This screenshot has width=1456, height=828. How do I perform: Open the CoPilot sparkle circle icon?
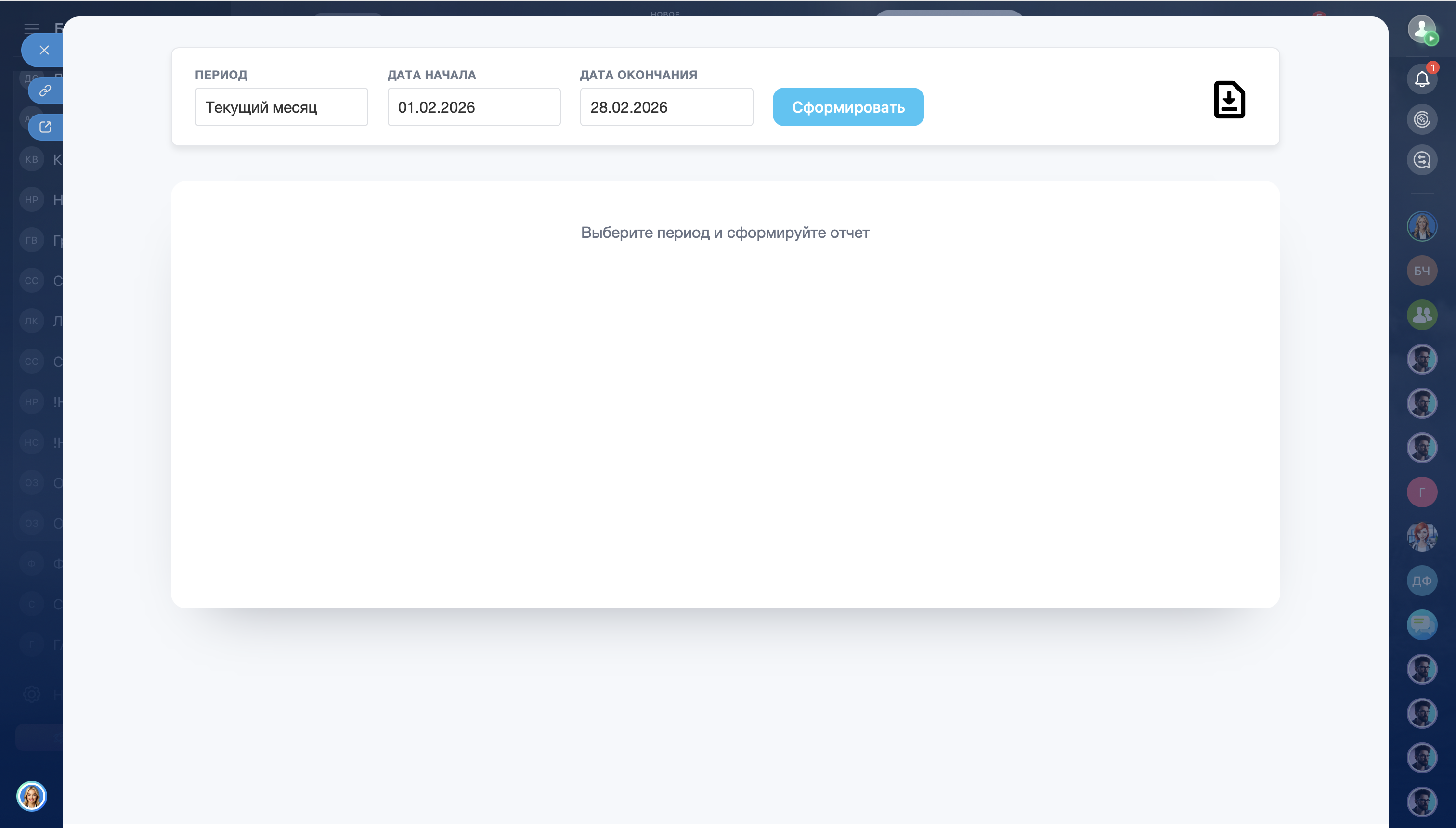1422,119
